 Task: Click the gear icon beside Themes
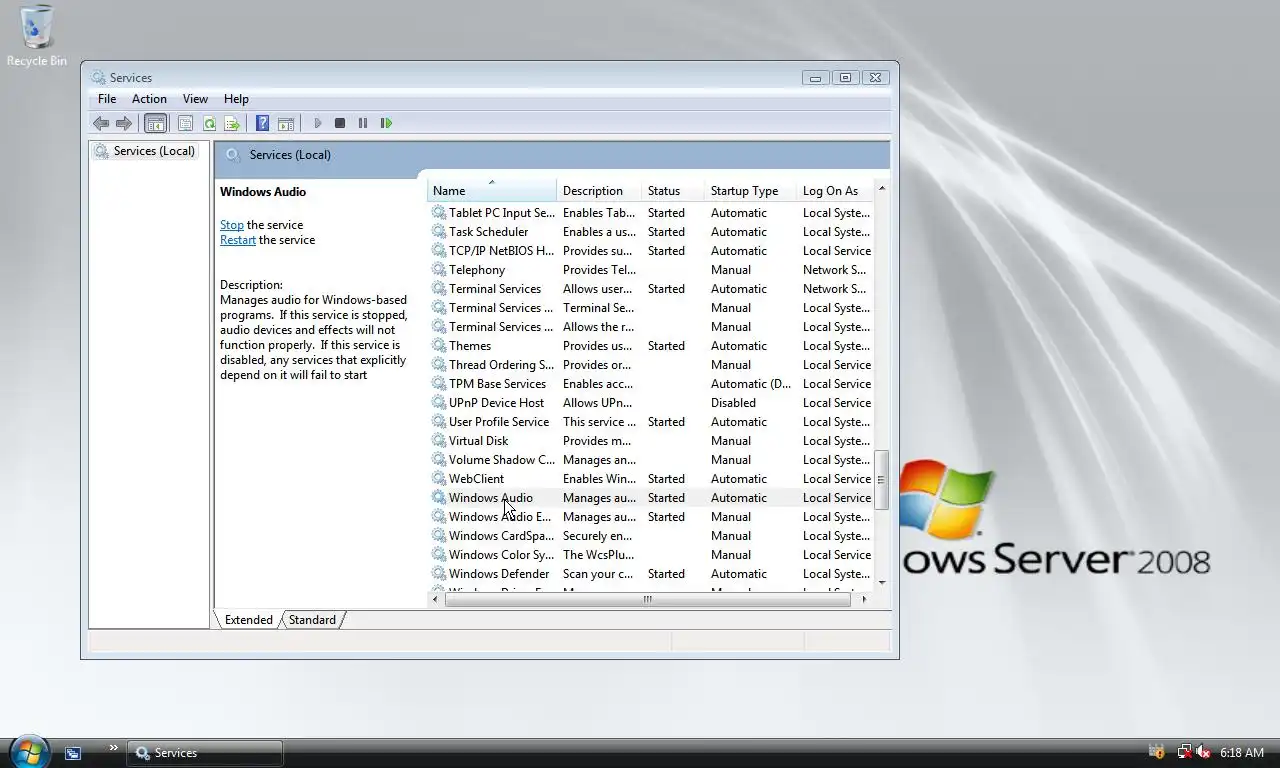[x=438, y=346]
